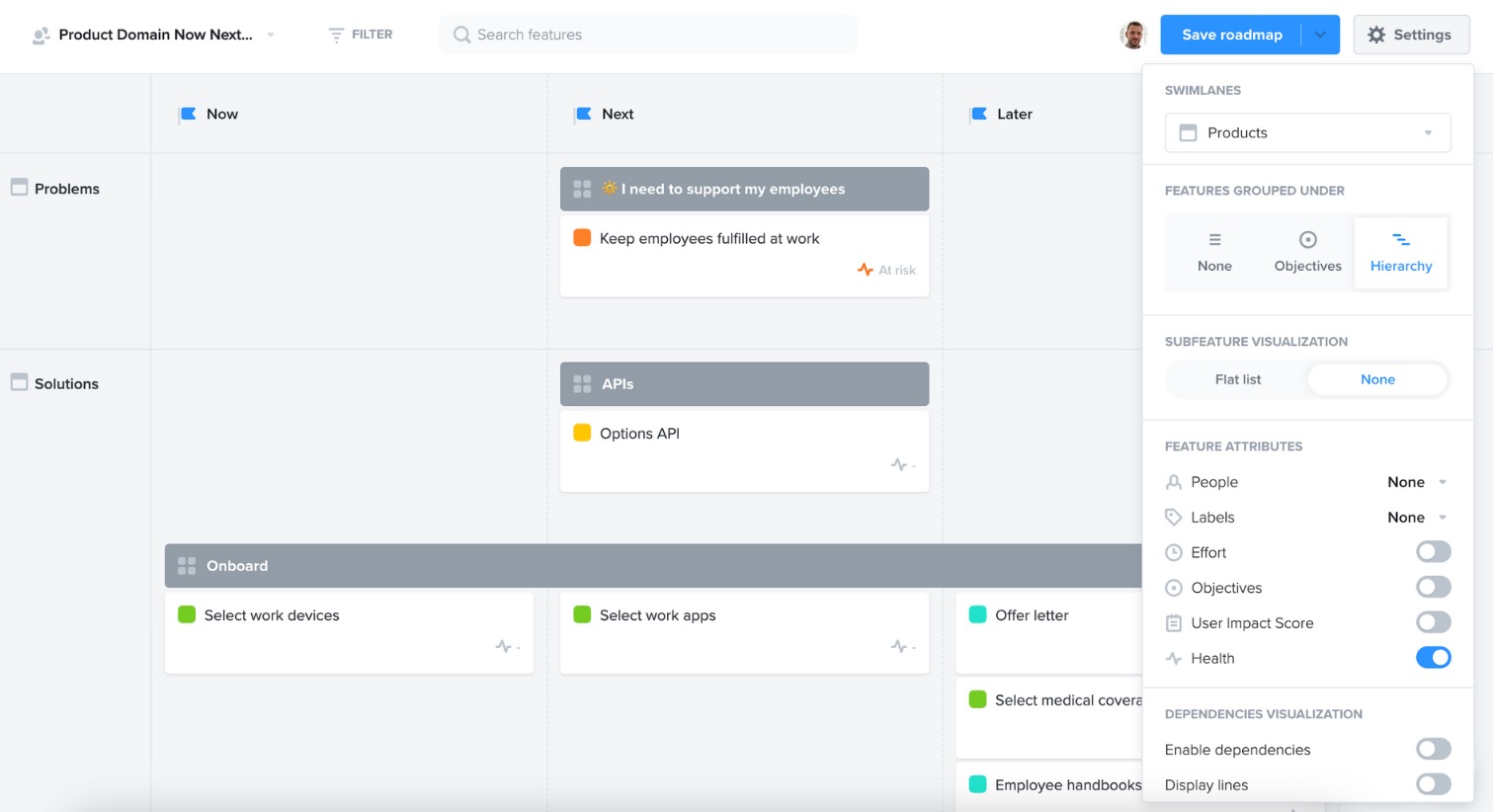
Task: Toggle the Effort switch on
Action: coord(1433,551)
